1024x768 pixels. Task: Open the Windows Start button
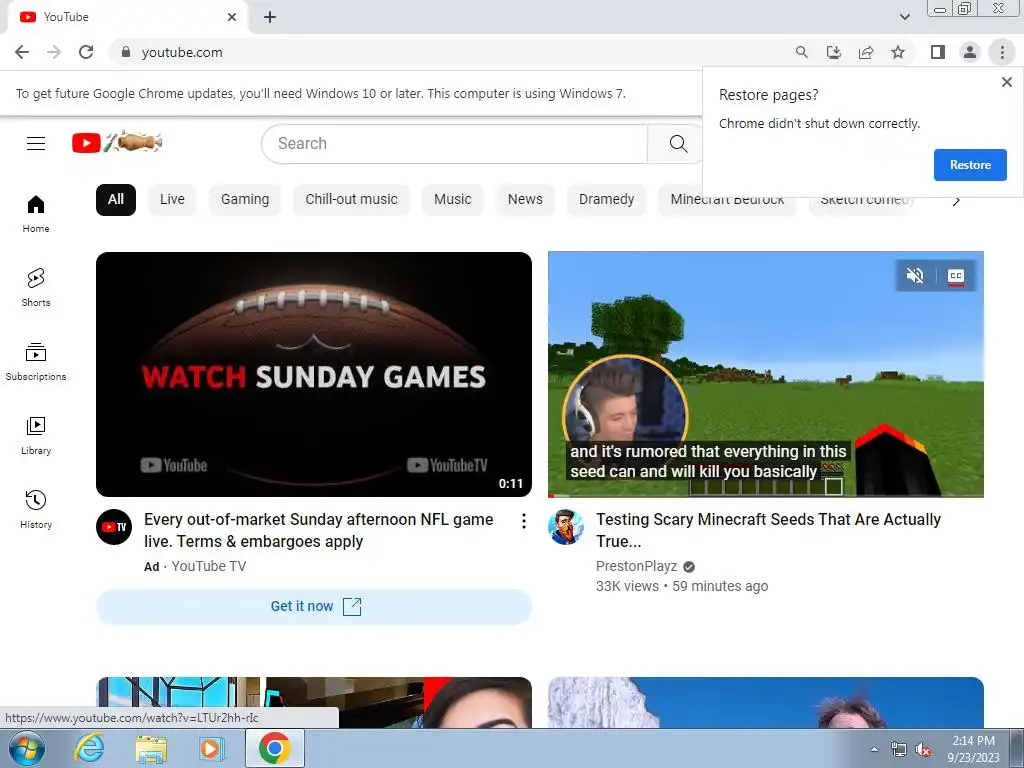[x=27, y=749]
